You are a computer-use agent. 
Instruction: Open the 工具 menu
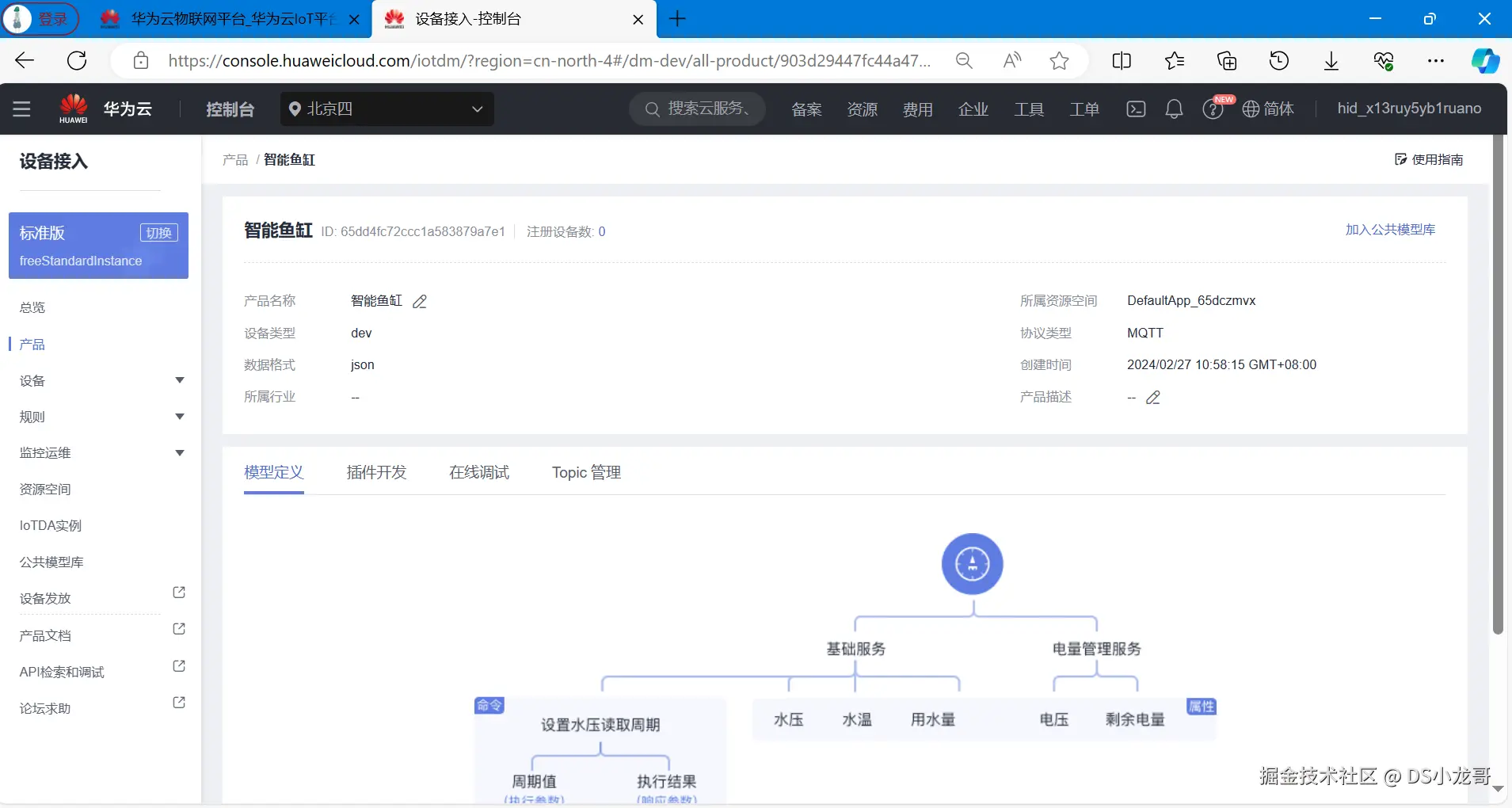pyautogui.click(x=1029, y=109)
